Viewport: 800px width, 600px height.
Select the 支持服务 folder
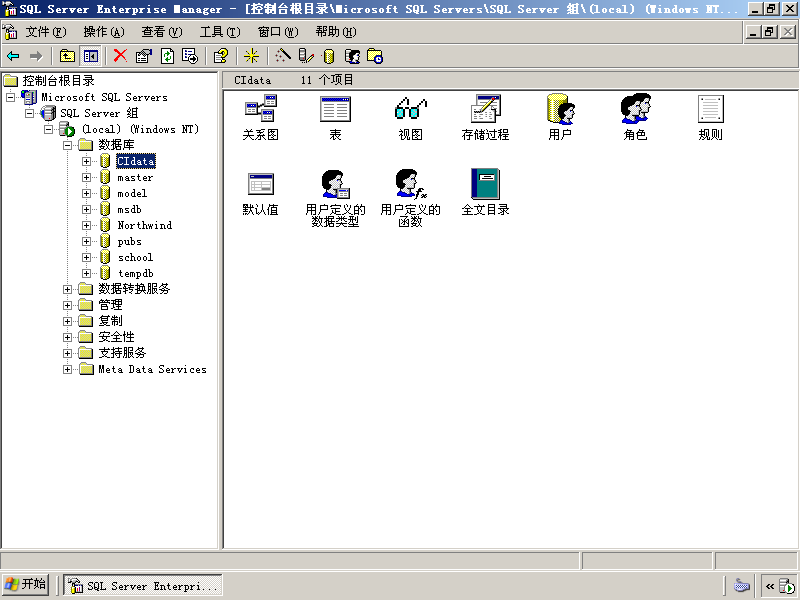(122, 353)
